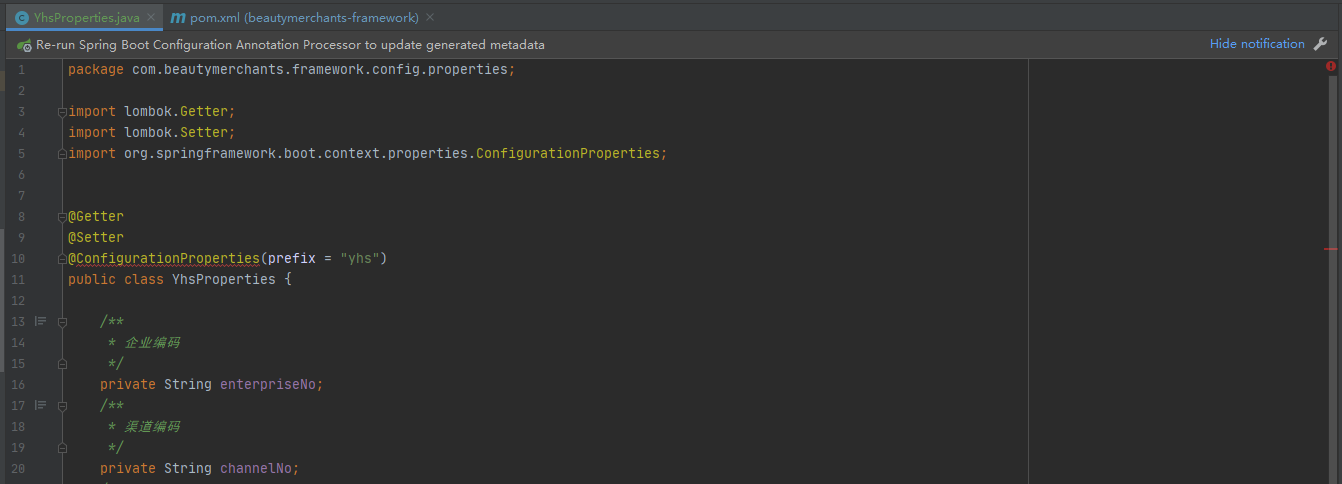1342x484 pixels.
Task: Select the YhsProperties.java tab
Action: click(x=86, y=18)
